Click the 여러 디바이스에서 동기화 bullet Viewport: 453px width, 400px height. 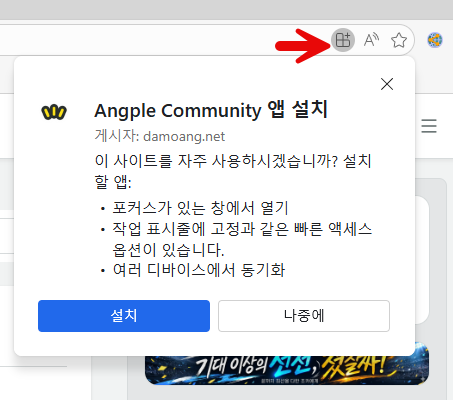[x=199, y=270]
